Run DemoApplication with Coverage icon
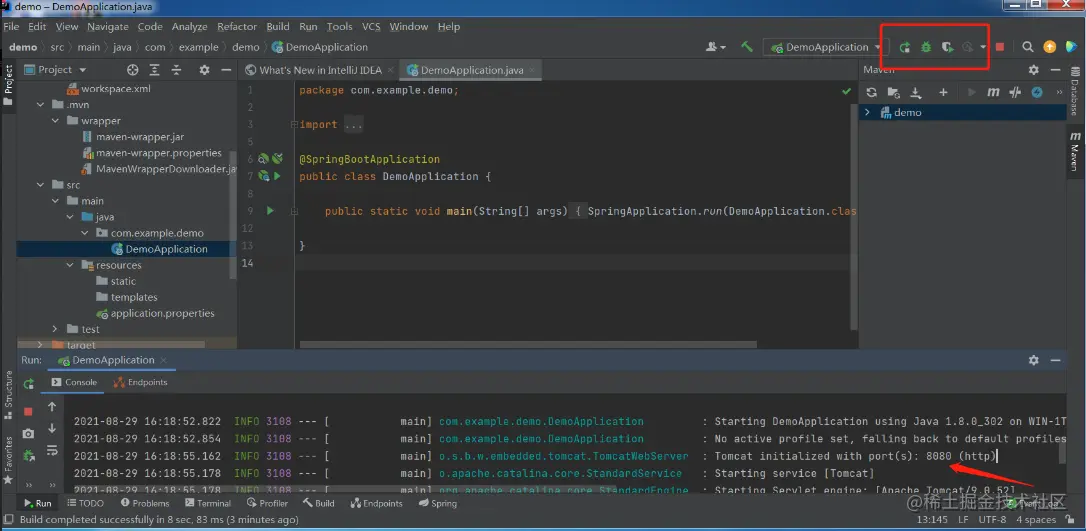This screenshot has height=531, width=1086. 947,47
